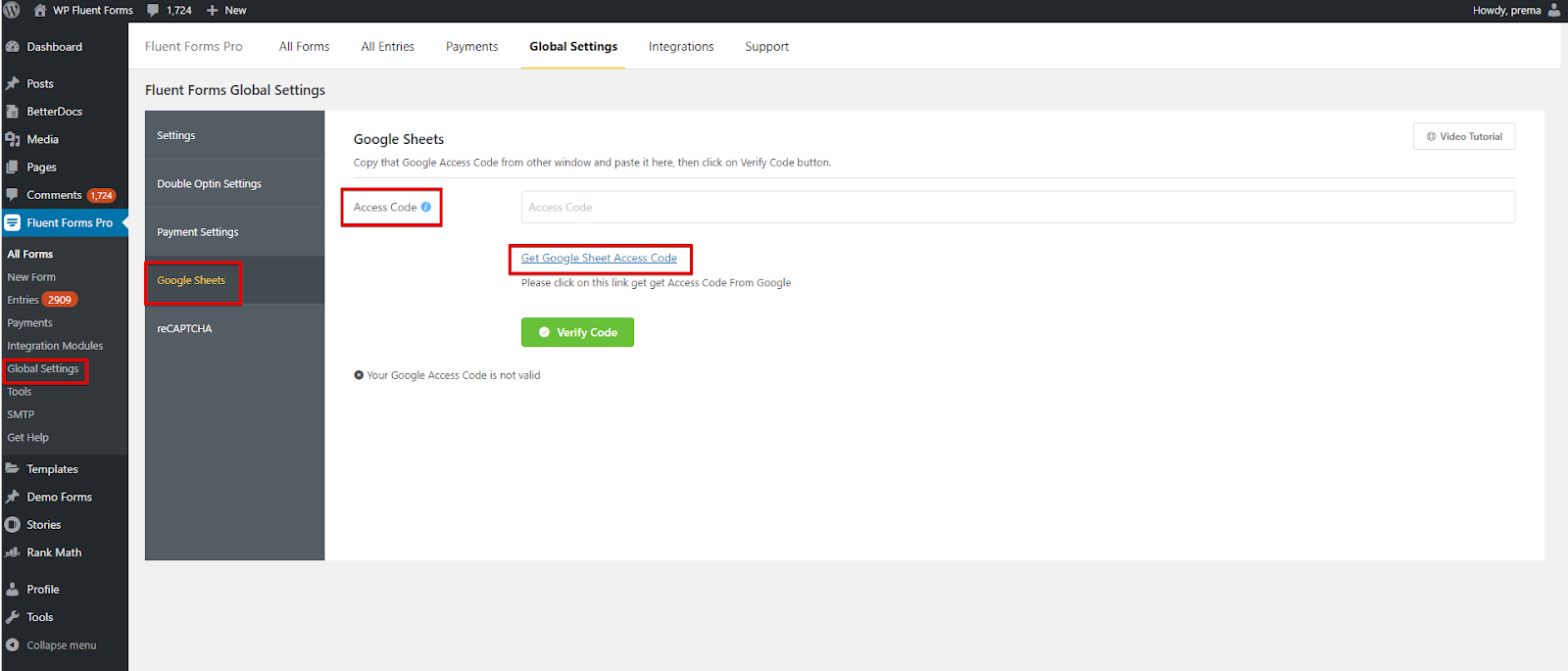Click the Collapse menu arrow icon

pyautogui.click(x=13, y=645)
